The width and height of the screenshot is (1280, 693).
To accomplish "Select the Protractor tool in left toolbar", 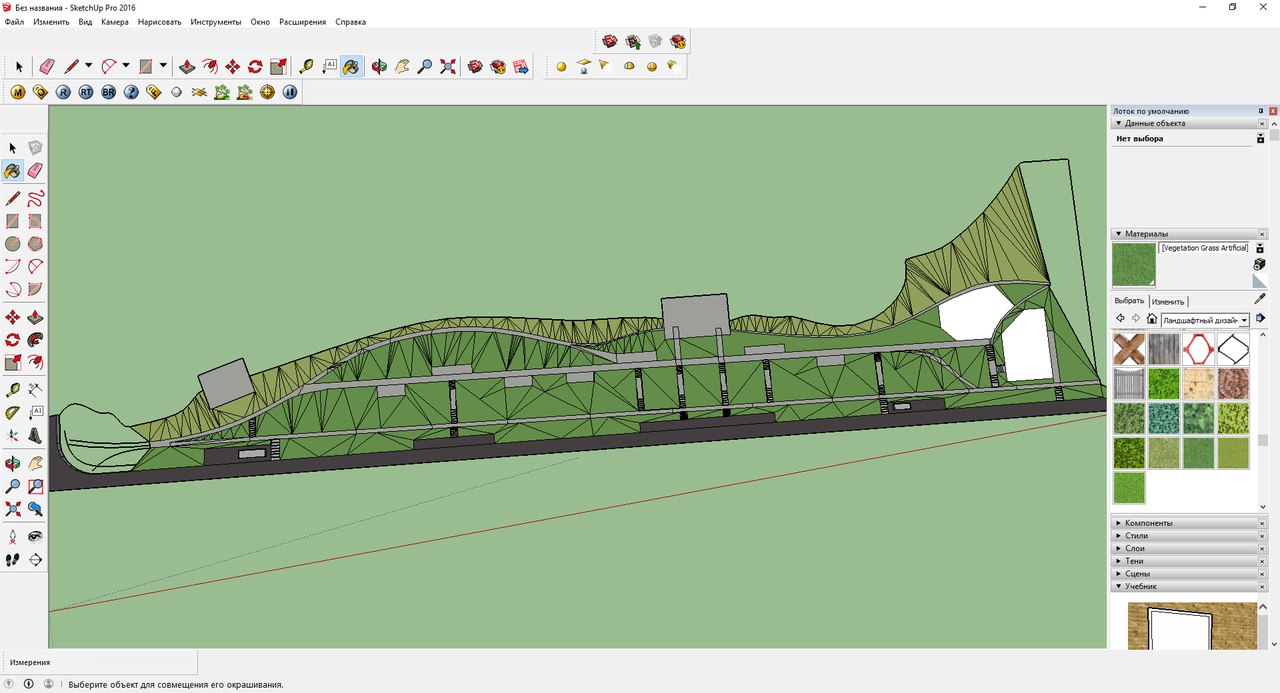I will pyautogui.click(x=13, y=413).
